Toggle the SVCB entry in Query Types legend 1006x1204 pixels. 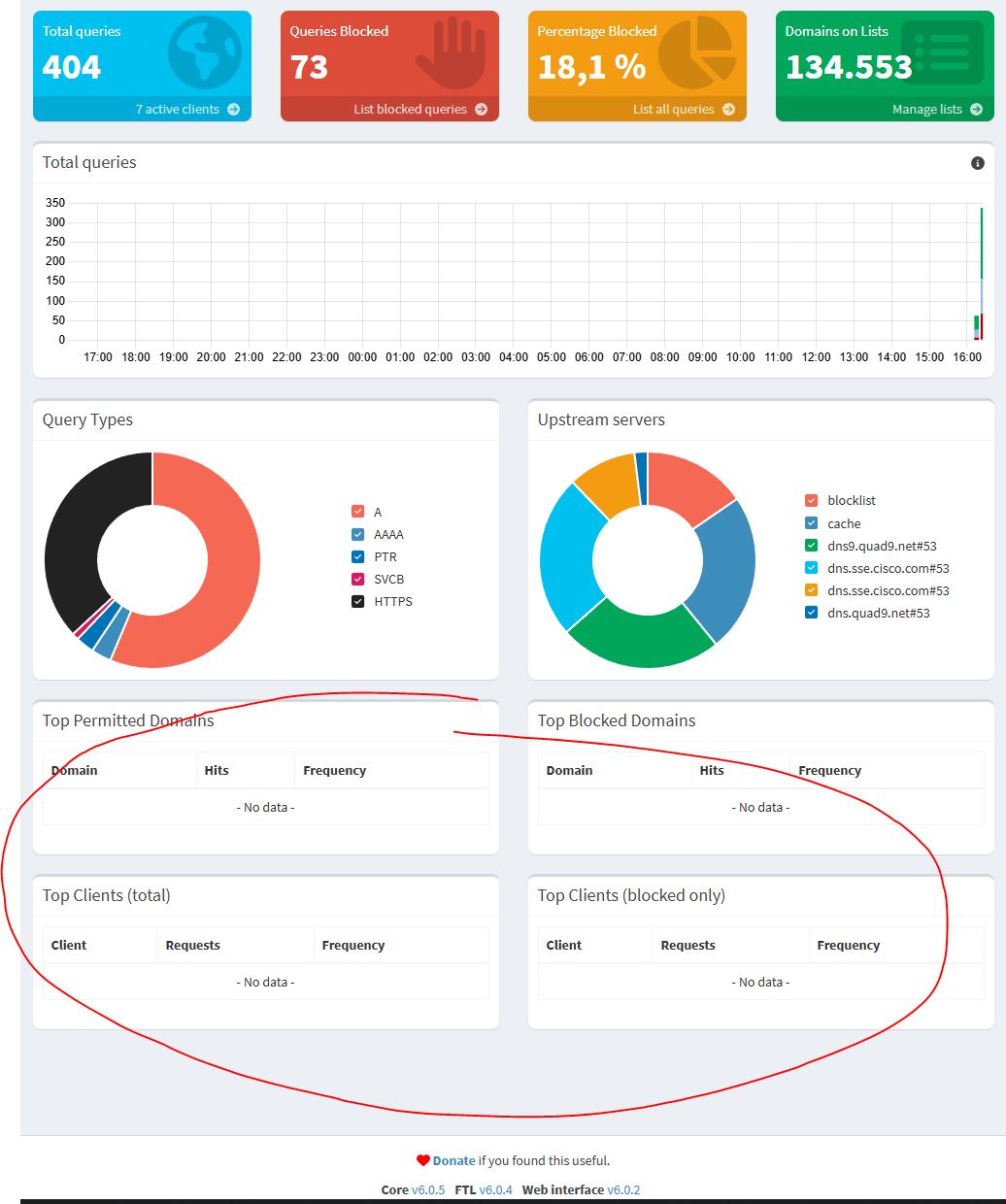tap(358, 579)
